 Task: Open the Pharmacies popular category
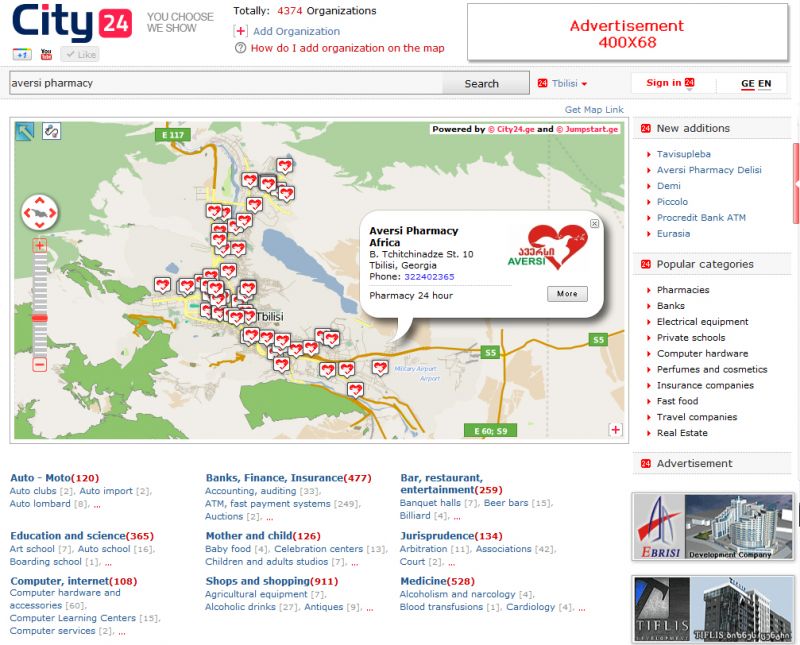(x=683, y=290)
